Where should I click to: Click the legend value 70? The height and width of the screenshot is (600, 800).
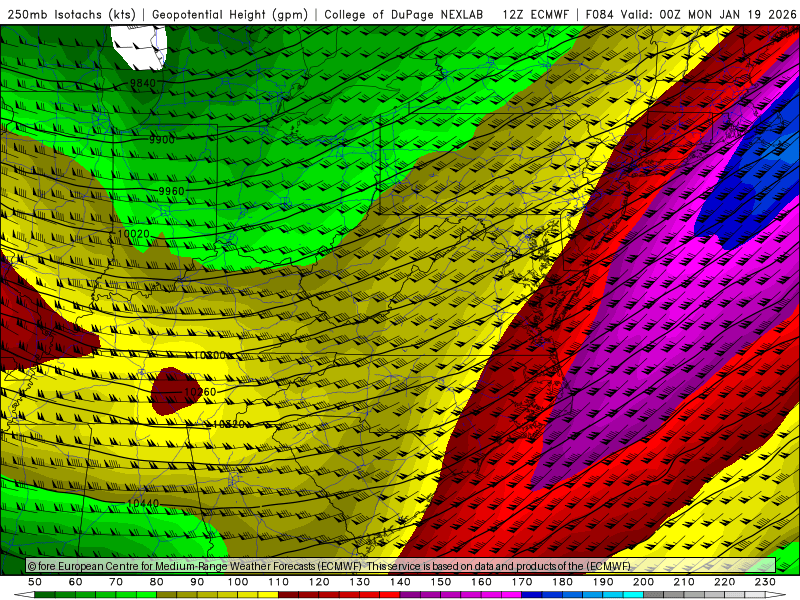click(x=116, y=582)
